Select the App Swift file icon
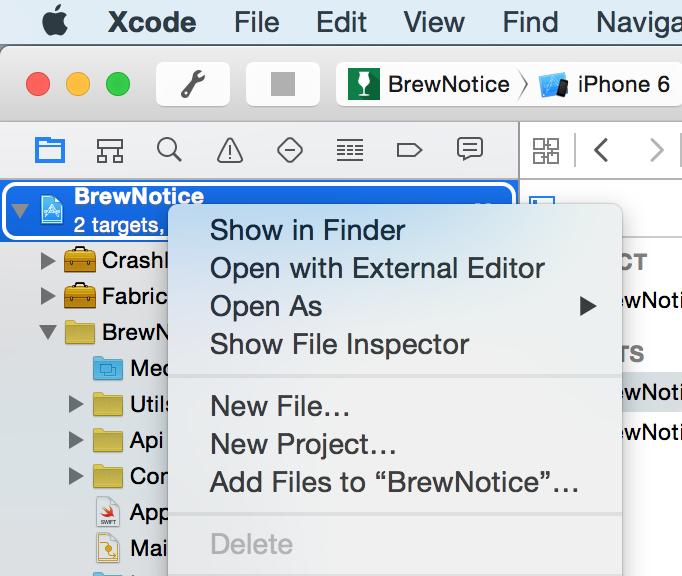The image size is (682, 576). 108,512
